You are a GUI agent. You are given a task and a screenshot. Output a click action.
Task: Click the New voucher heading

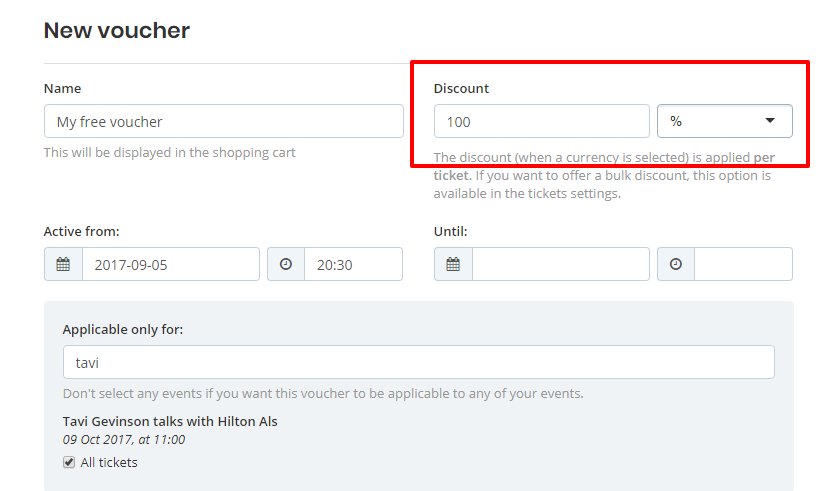click(x=117, y=30)
